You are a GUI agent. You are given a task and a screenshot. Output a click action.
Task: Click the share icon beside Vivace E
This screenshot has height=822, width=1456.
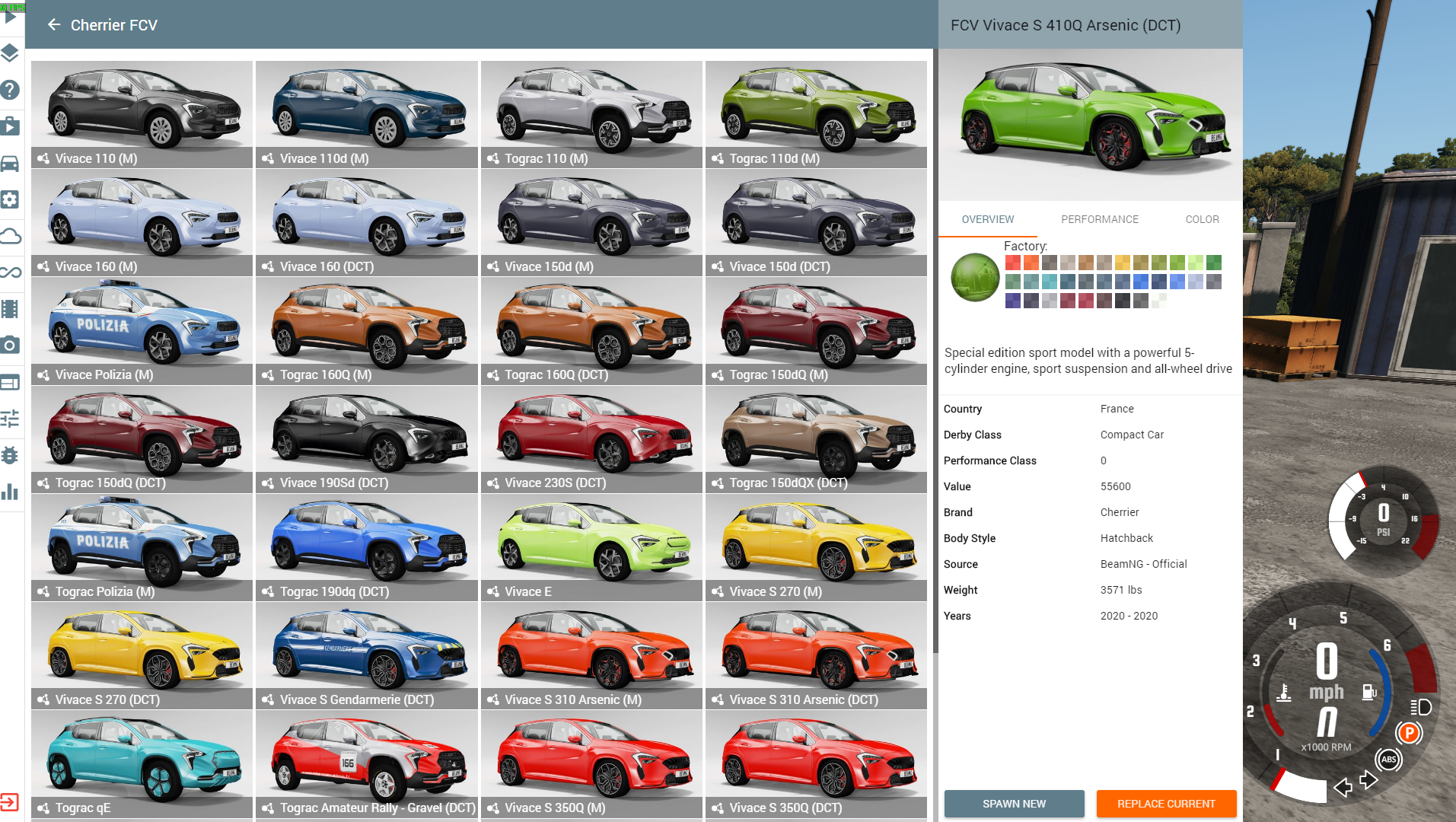493,591
